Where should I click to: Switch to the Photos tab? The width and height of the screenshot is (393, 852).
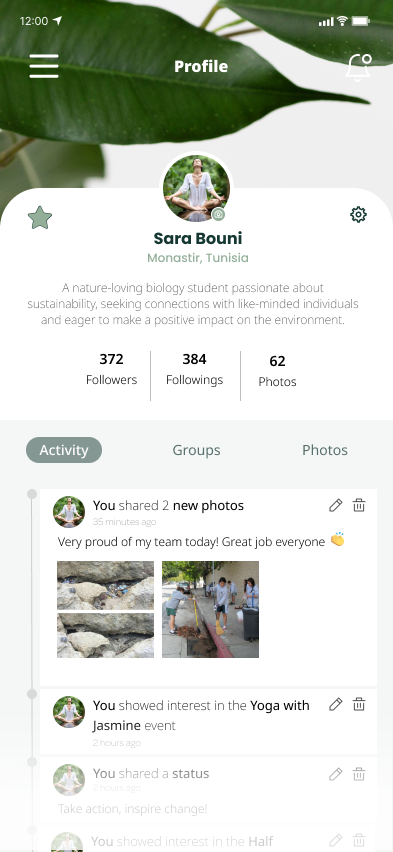325,450
